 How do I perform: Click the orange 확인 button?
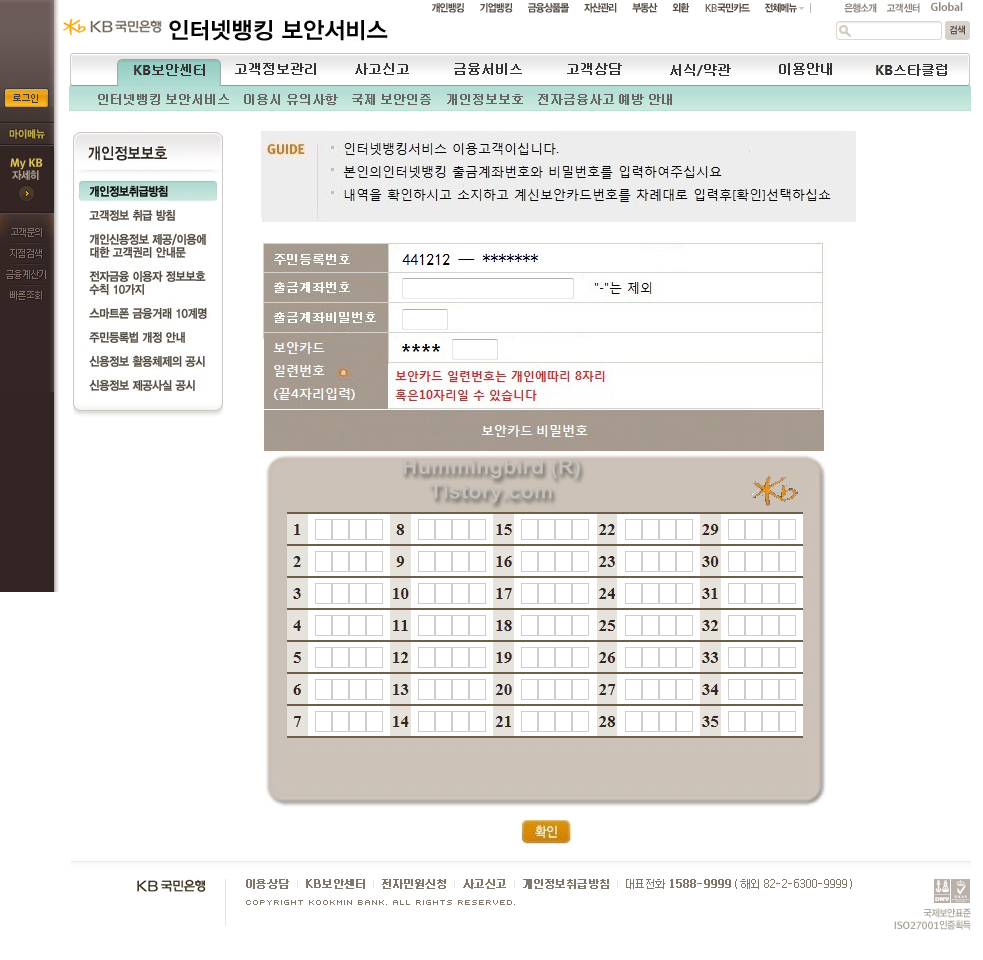tap(546, 832)
